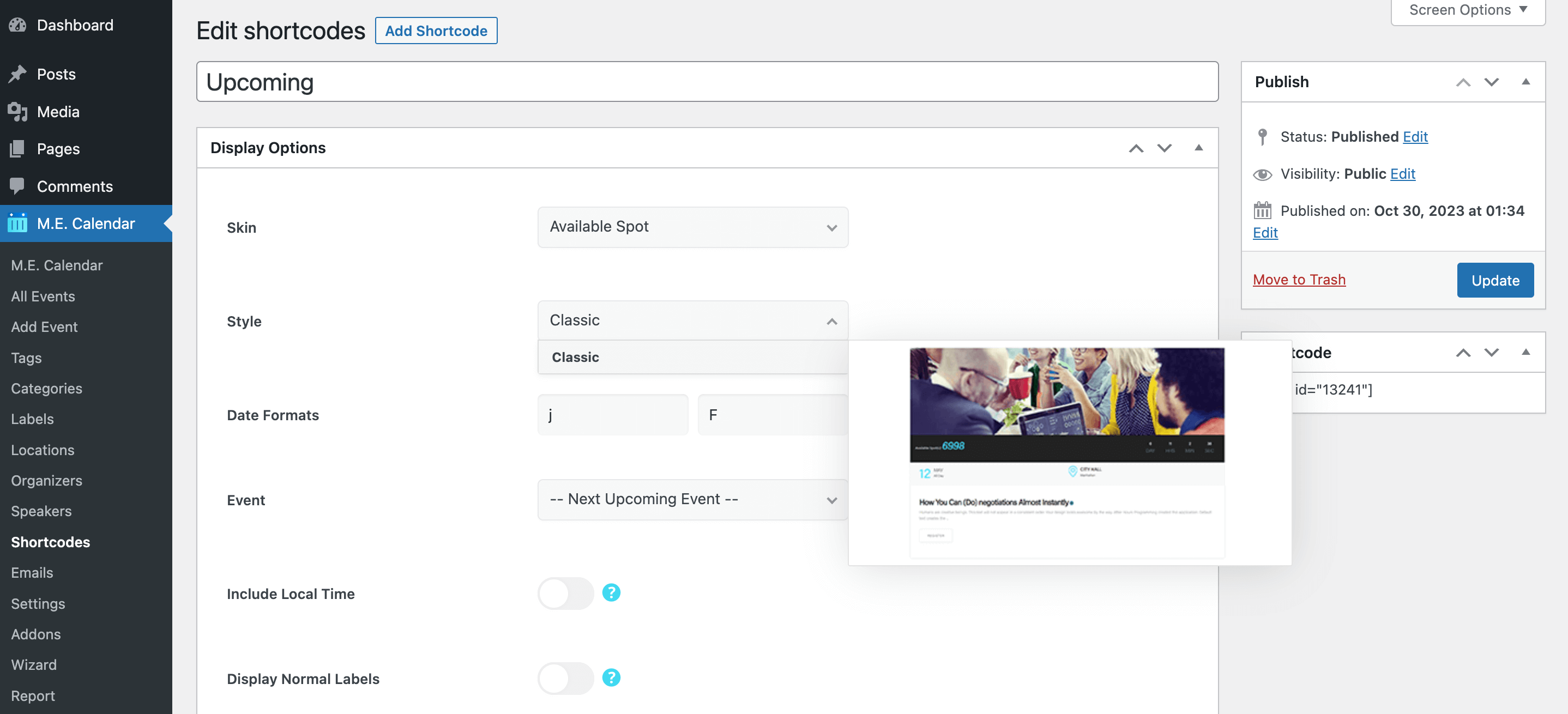Image resolution: width=1568 pixels, height=714 pixels.
Task: Collapse the Display Options panel triangle
Action: [x=1198, y=148]
